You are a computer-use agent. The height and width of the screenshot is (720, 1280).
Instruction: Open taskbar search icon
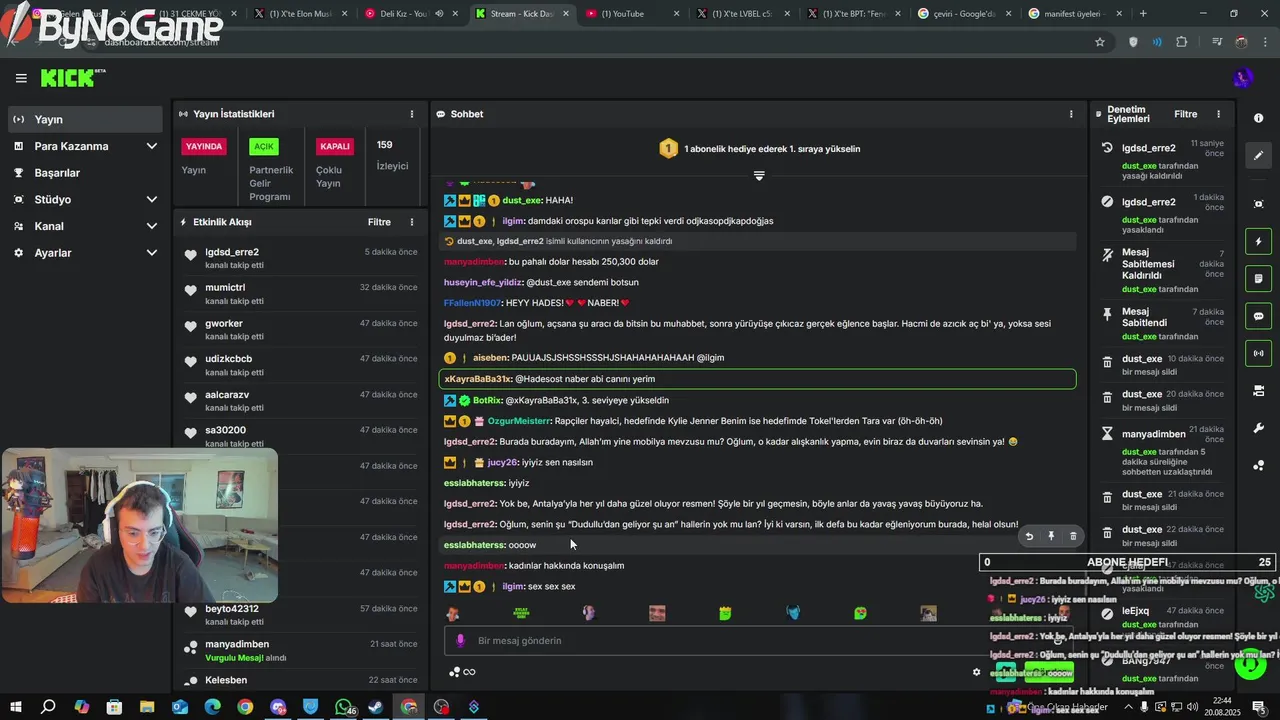(48, 707)
